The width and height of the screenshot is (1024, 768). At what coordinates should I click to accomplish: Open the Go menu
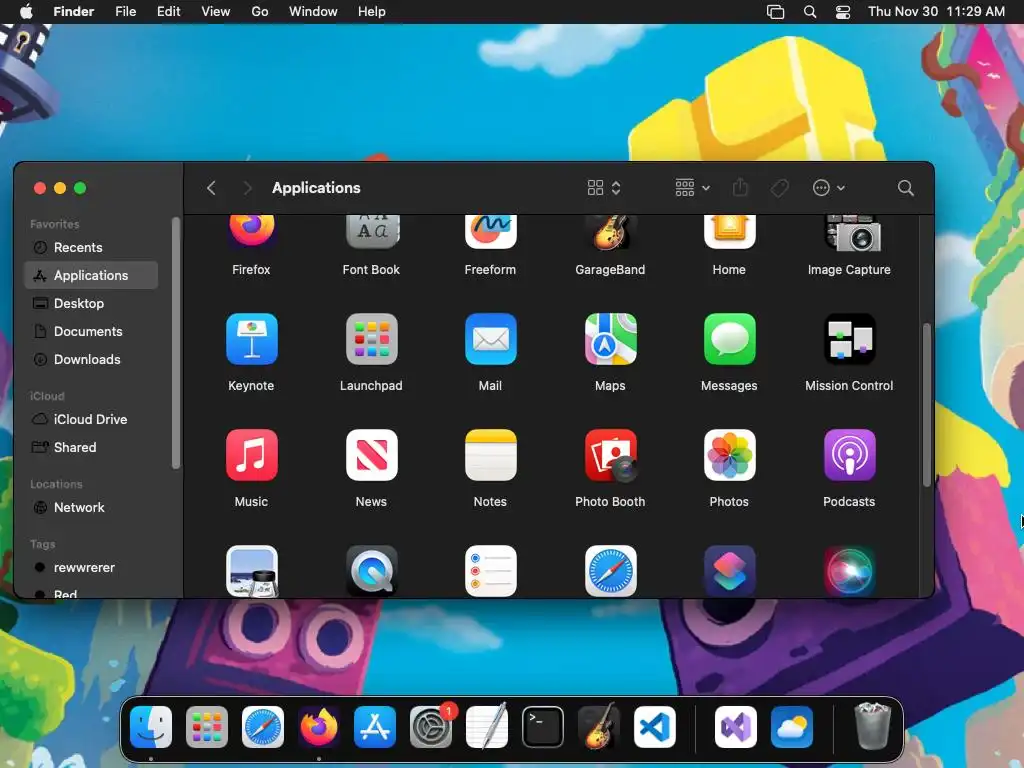260,12
